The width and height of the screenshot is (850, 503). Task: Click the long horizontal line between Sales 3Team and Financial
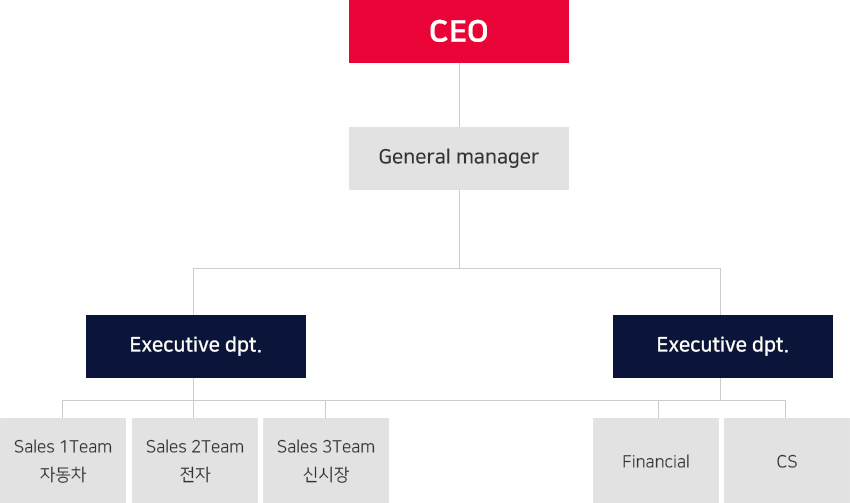492,401
